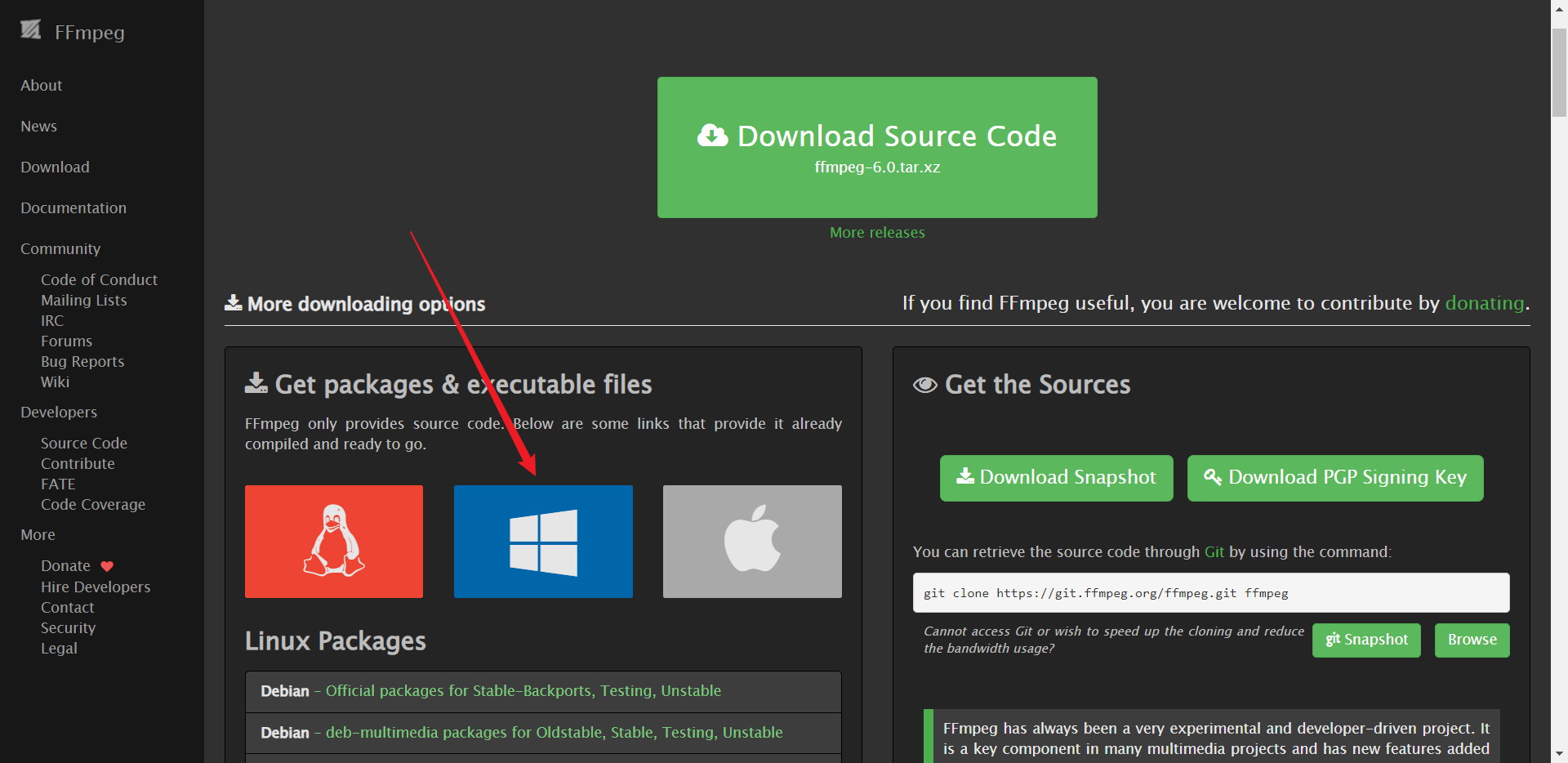Open Debian deb-multimedia packages link
Viewport: 1568px width, 763px height.
554,733
